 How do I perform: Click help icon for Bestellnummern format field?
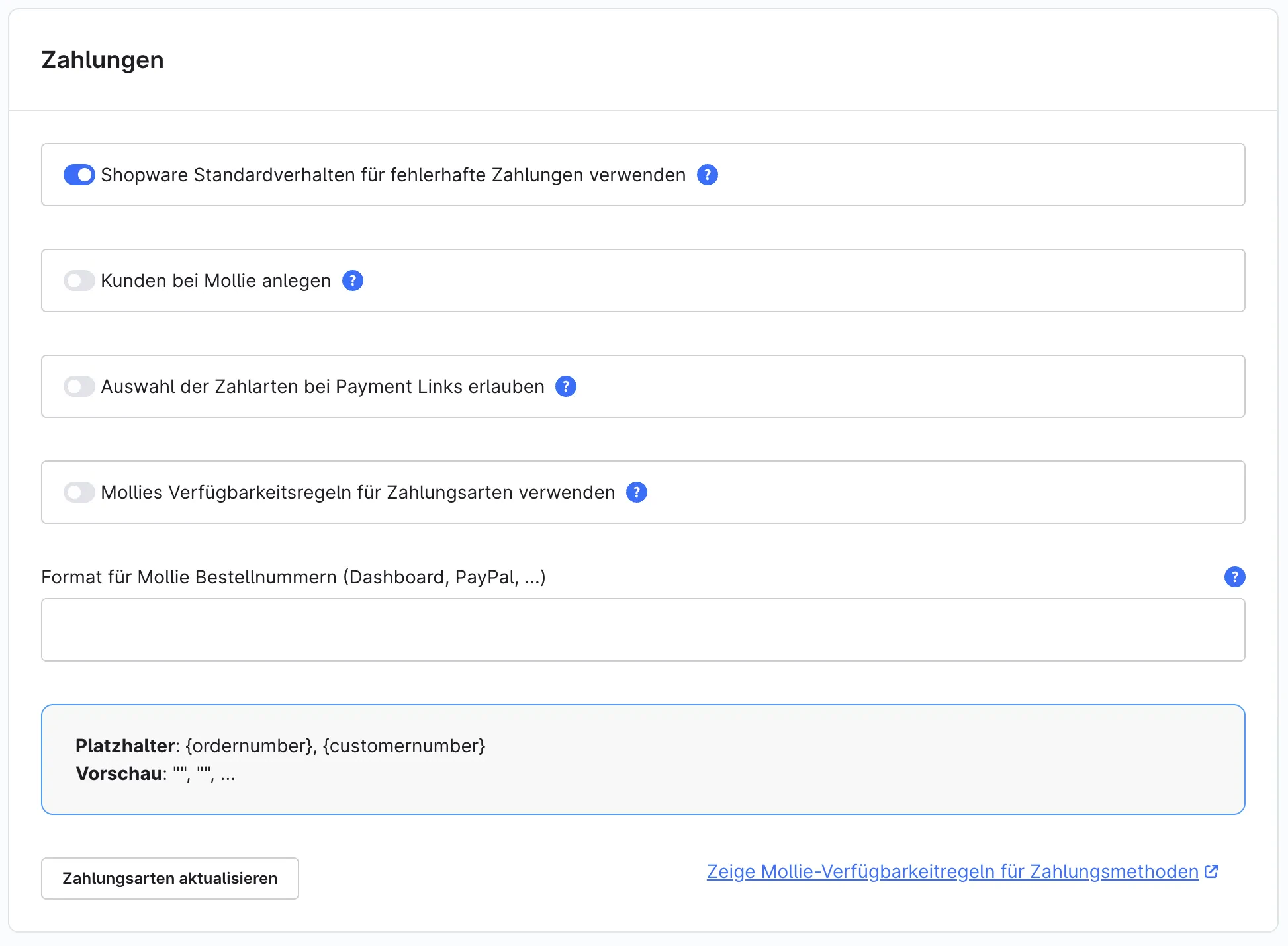point(1235,577)
